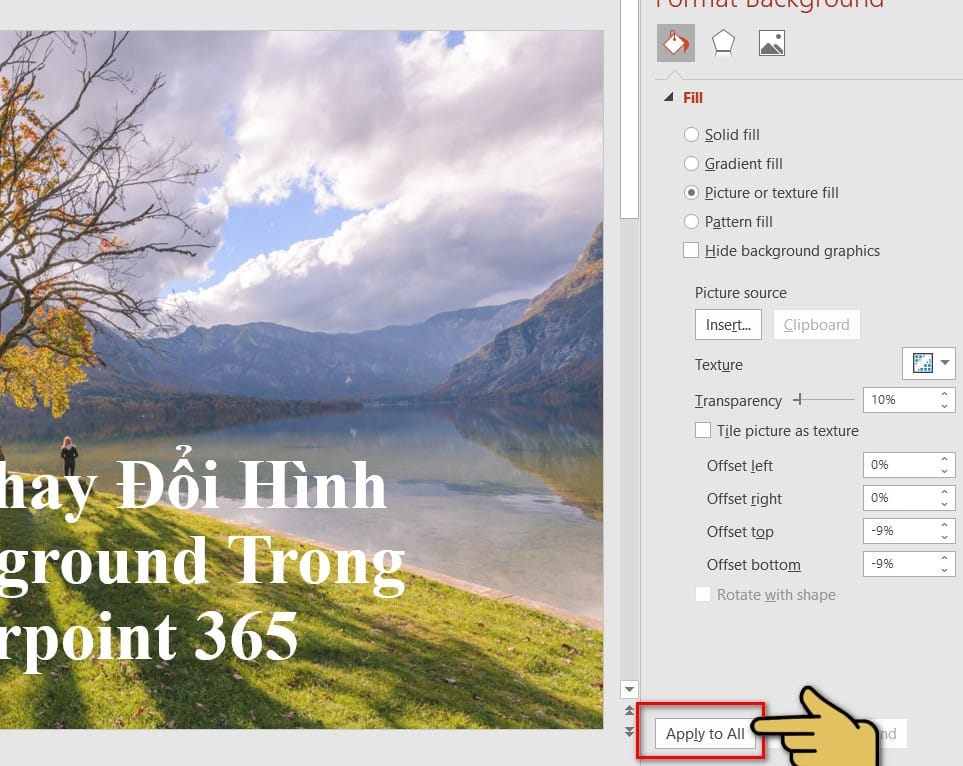Click the Clipboard picture source button

point(816,324)
